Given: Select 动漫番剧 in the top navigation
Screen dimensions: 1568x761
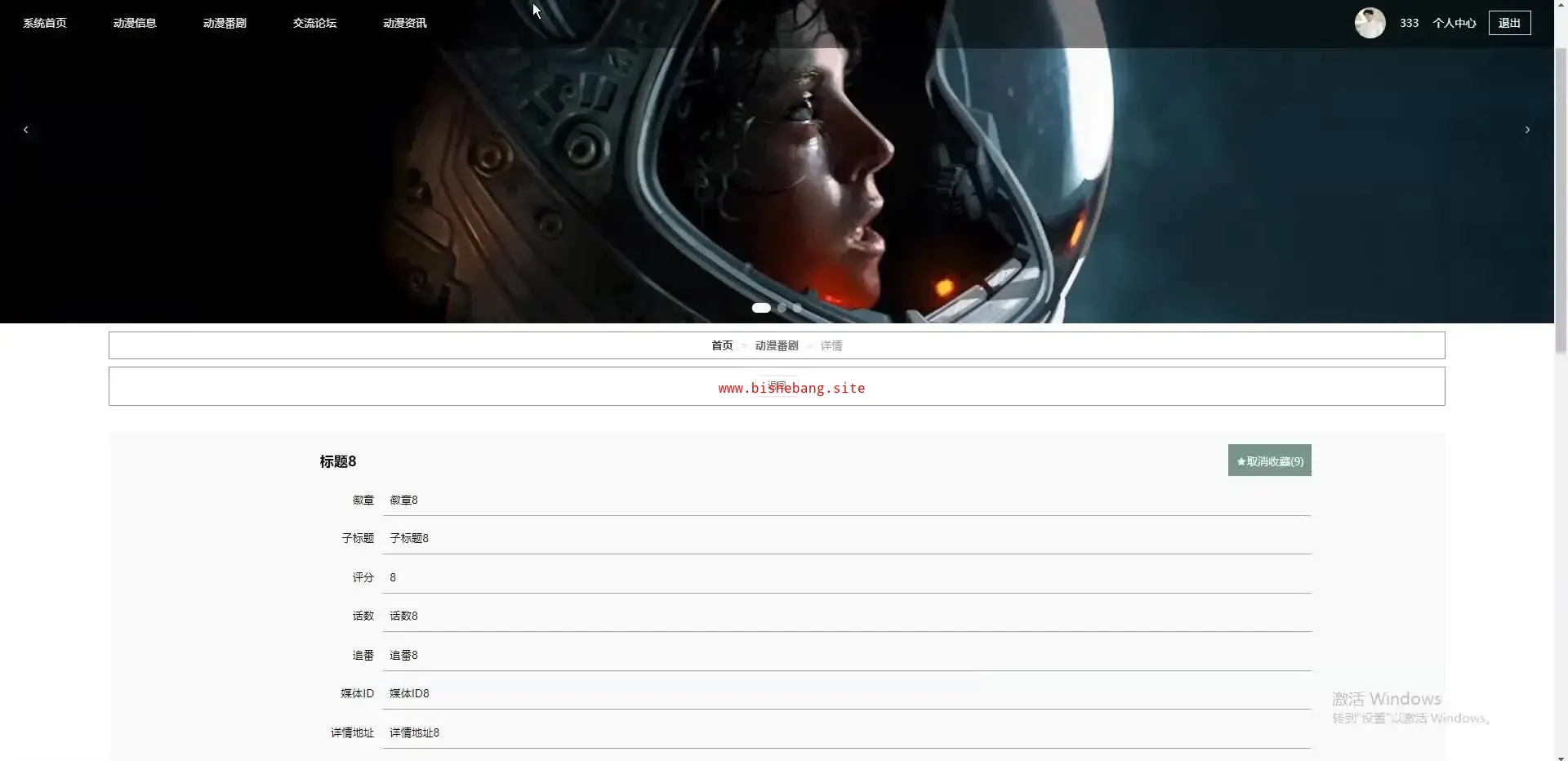Looking at the screenshot, I should point(225,23).
